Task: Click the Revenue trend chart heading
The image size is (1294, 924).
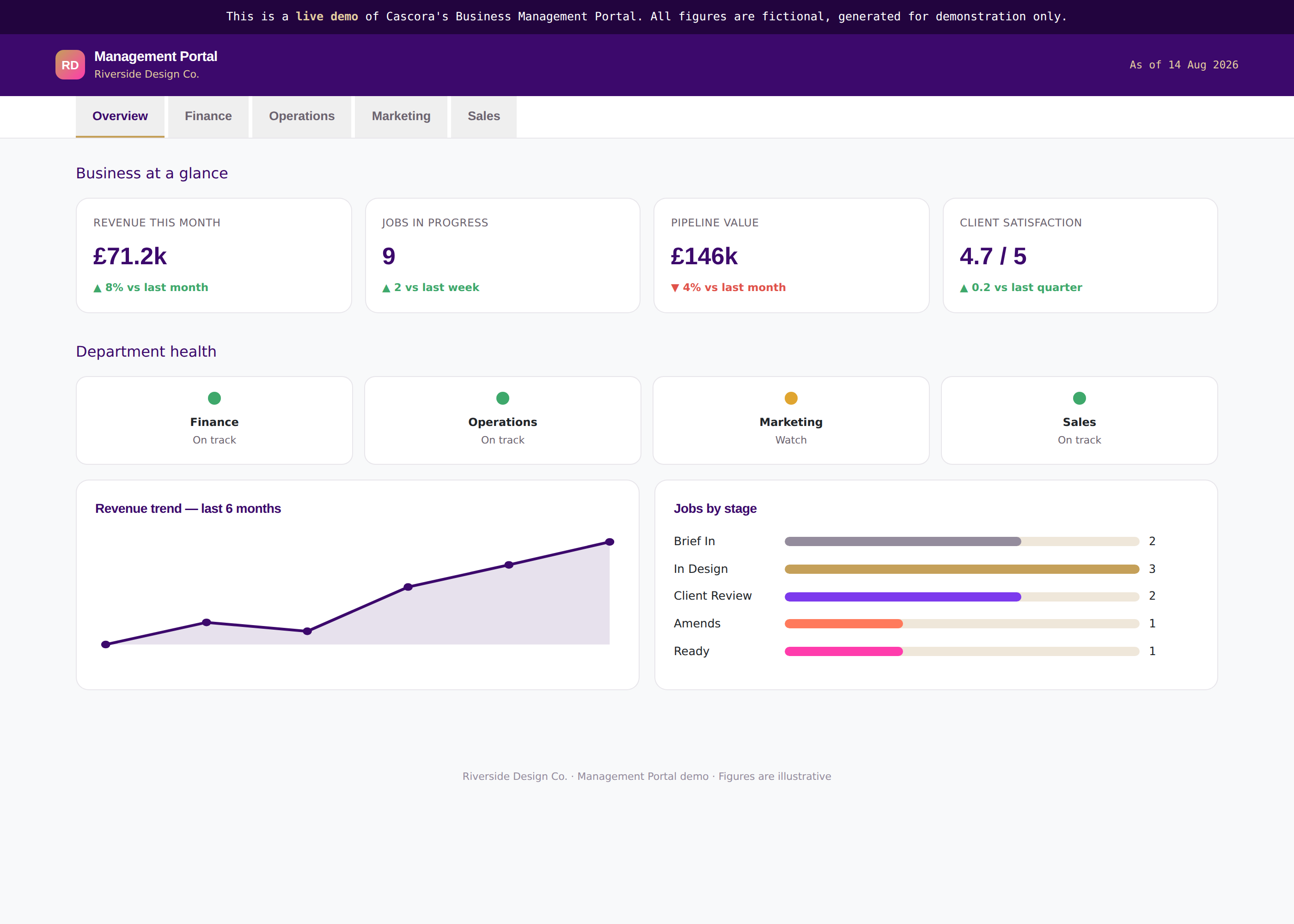Action: (188, 509)
